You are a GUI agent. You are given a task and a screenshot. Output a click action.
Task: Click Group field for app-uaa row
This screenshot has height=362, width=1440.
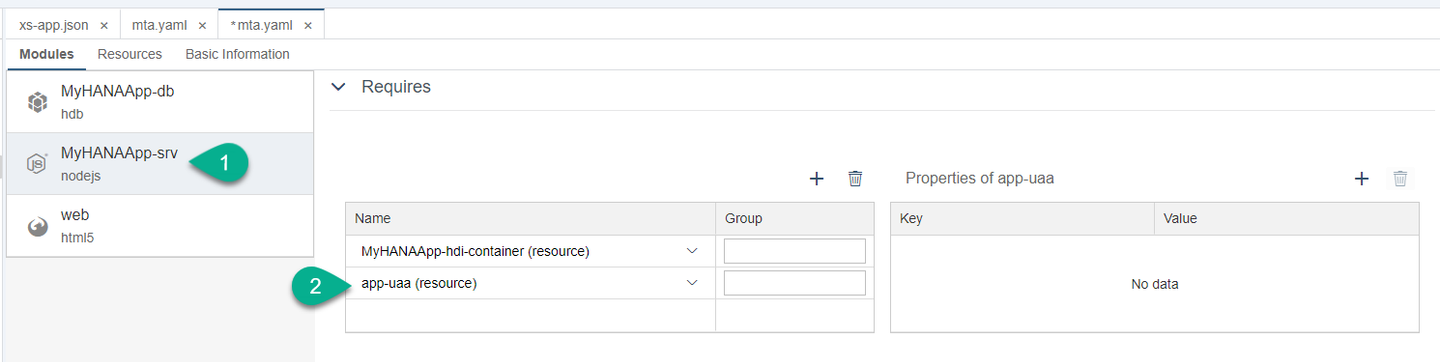[x=795, y=283]
